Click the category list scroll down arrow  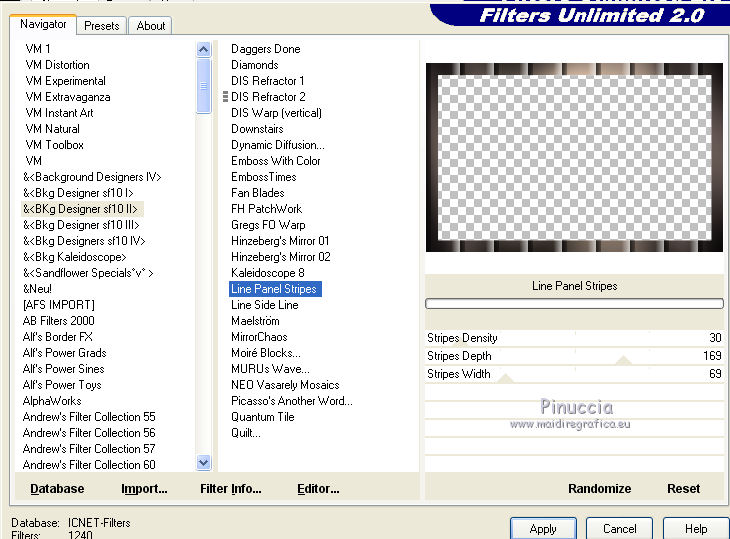tap(203, 462)
